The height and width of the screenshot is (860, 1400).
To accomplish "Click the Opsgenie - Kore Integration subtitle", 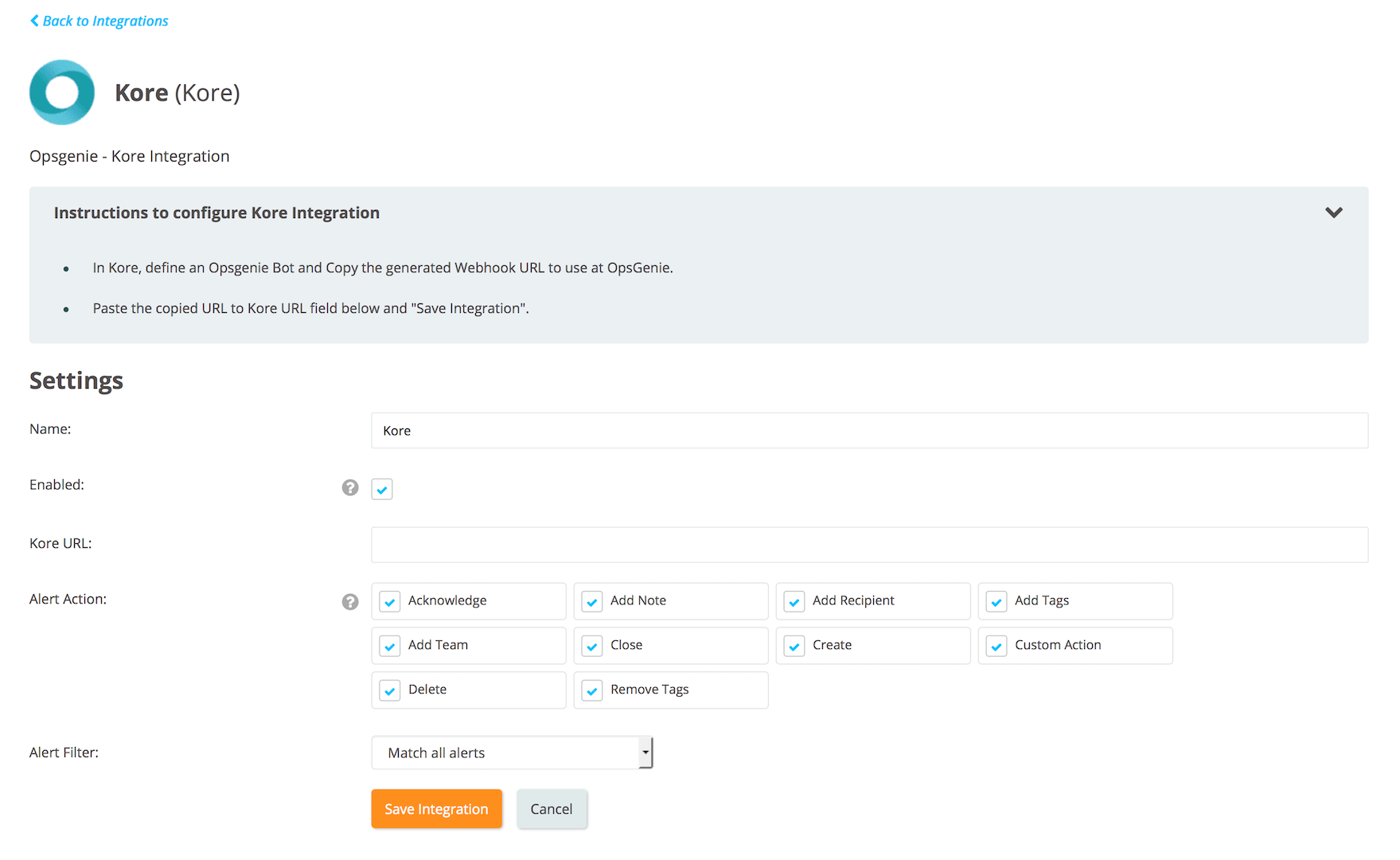I will (x=130, y=156).
